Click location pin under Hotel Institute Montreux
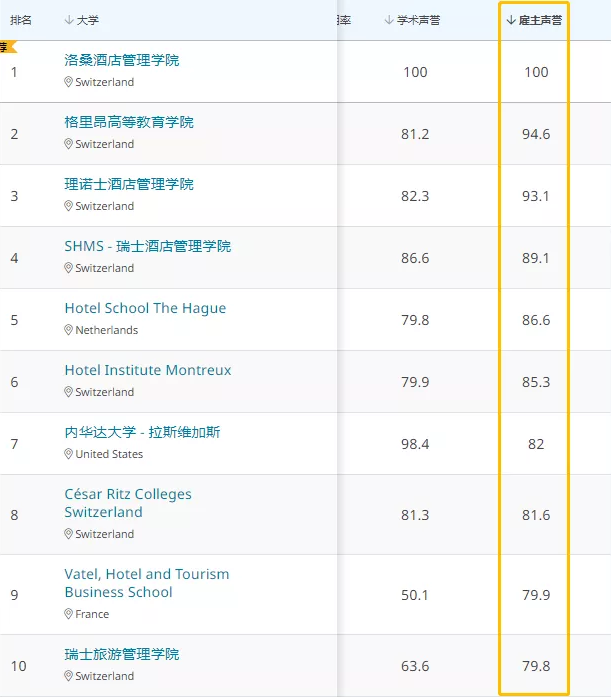The height and width of the screenshot is (697, 611). 68,392
